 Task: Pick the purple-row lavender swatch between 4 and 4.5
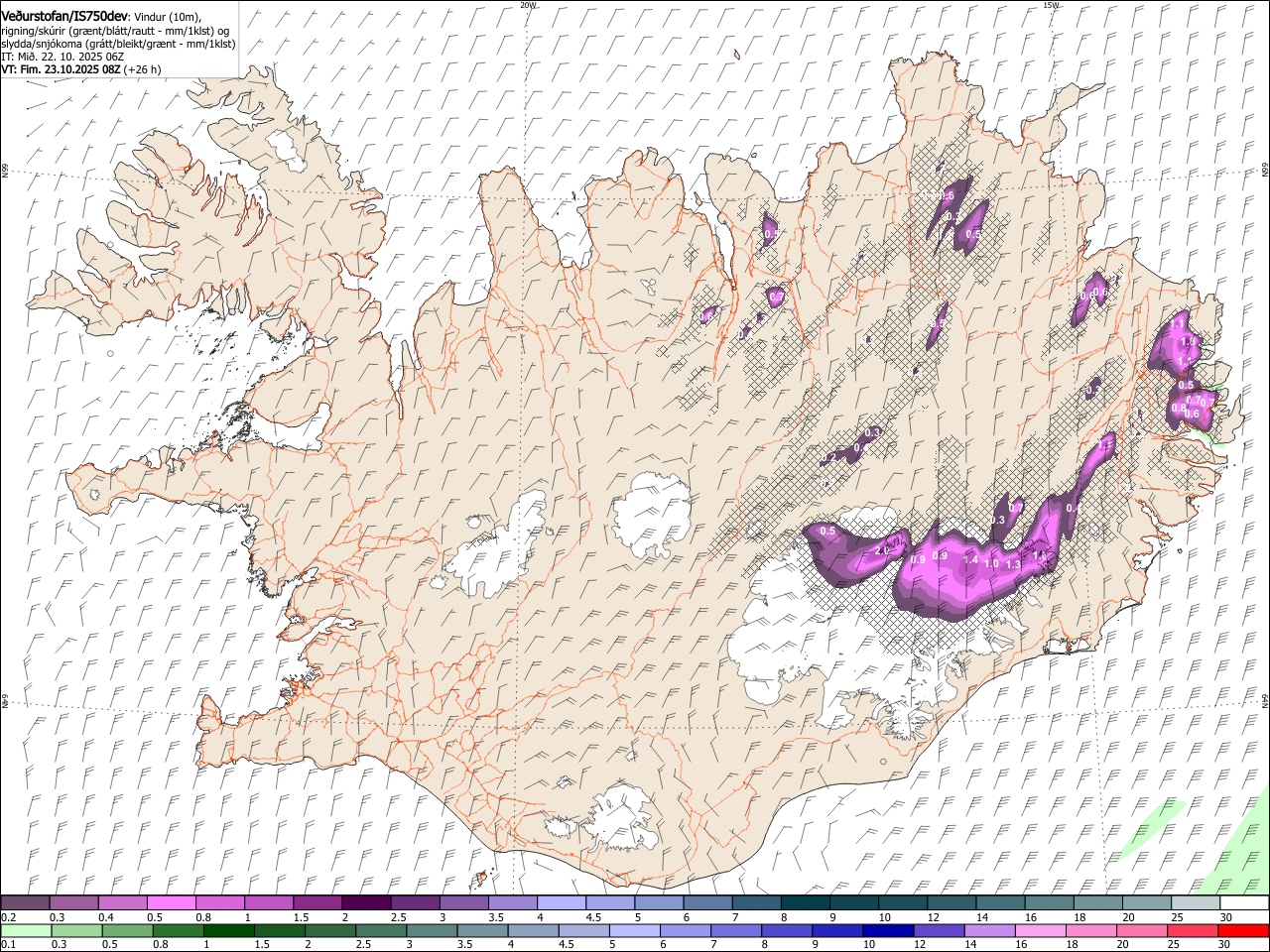(562, 903)
